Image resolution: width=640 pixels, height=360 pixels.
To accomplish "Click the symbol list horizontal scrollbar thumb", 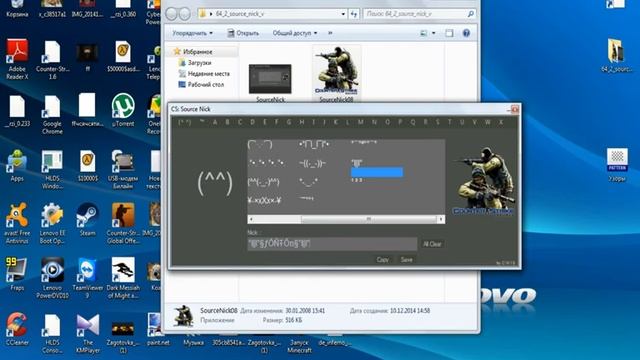I will coord(369,219).
